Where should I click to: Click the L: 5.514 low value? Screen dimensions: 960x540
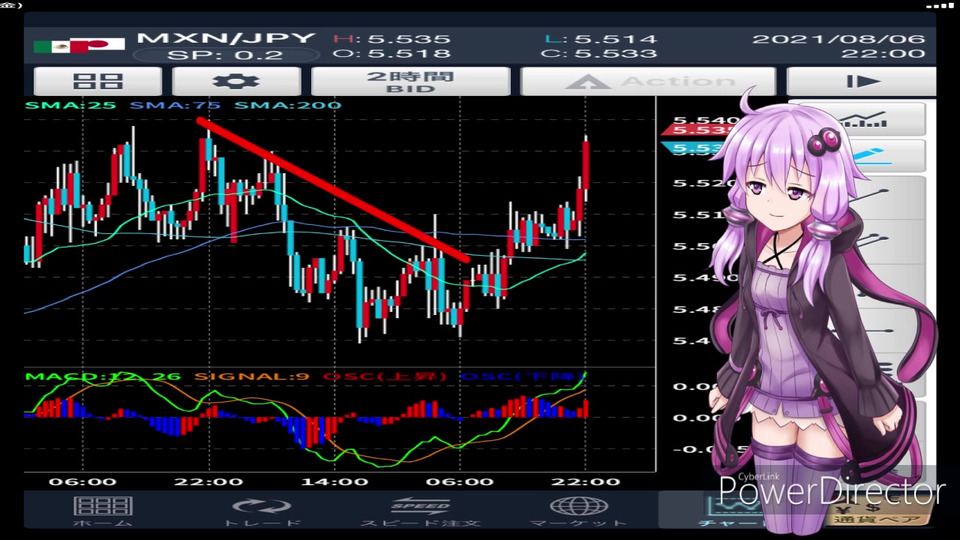tap(601, 39)
